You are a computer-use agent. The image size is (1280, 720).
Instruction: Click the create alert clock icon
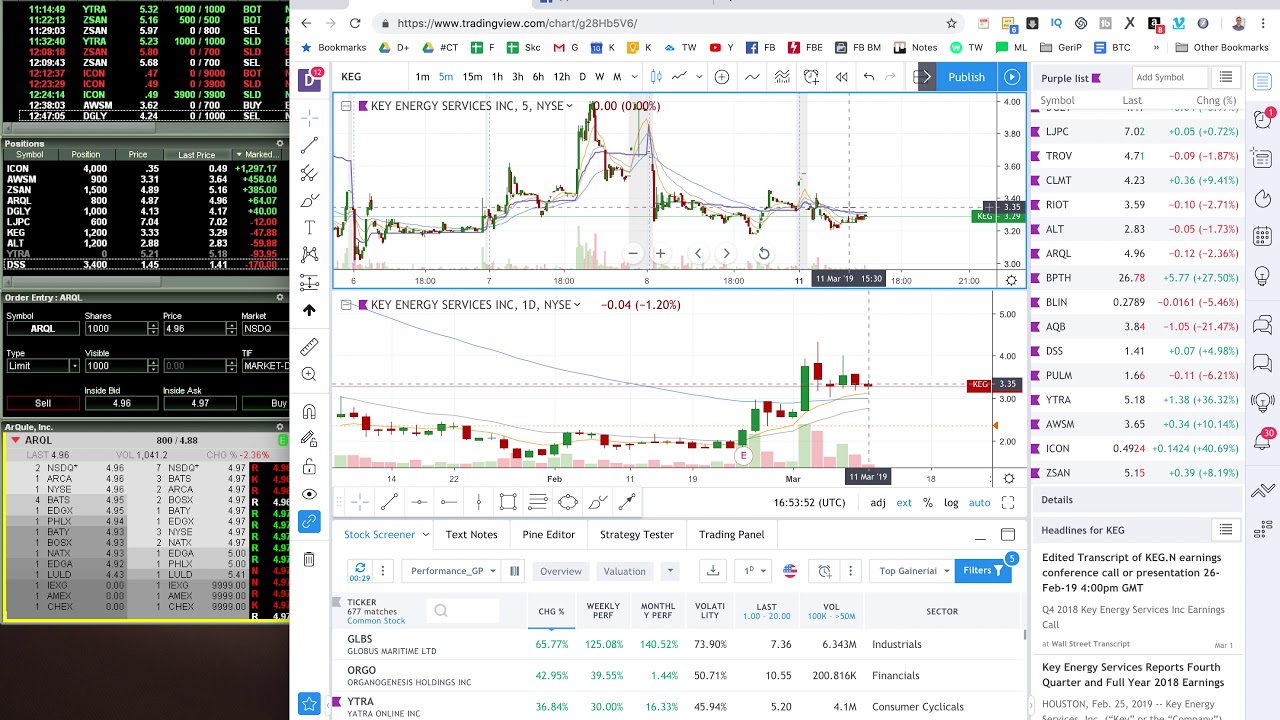[812, 77]
